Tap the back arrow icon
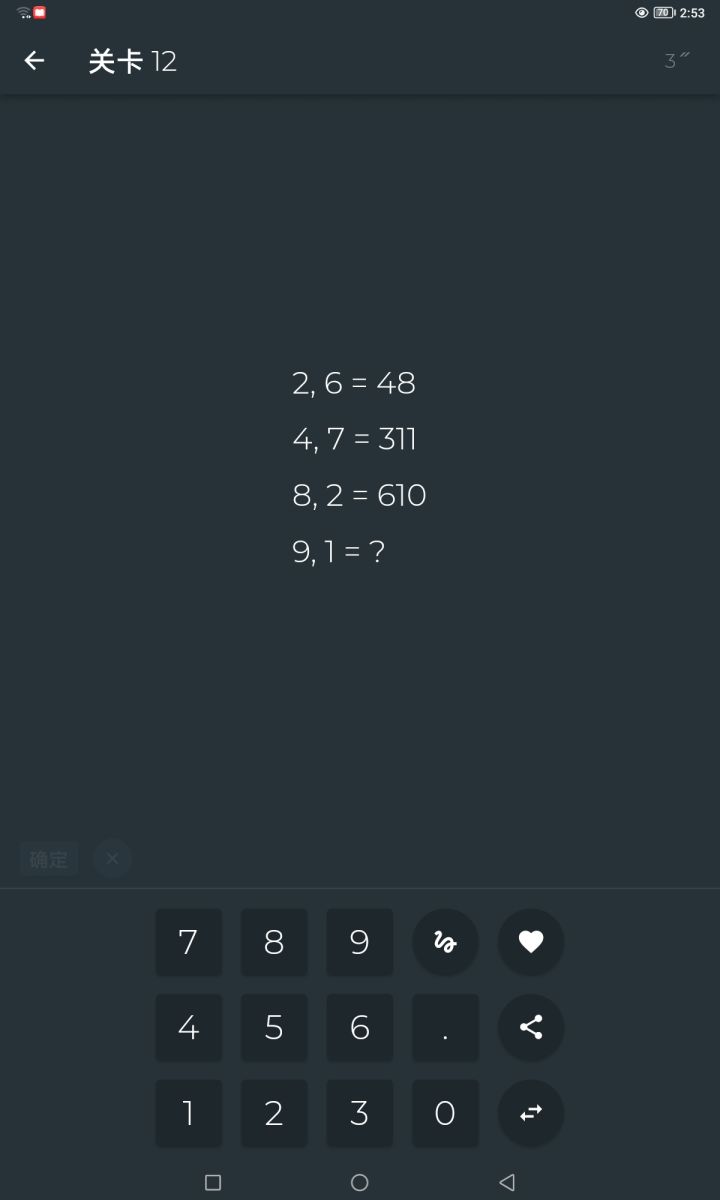Image resolution: width=720 pixels, height=1200 pixels. click(x=35, y=61)
